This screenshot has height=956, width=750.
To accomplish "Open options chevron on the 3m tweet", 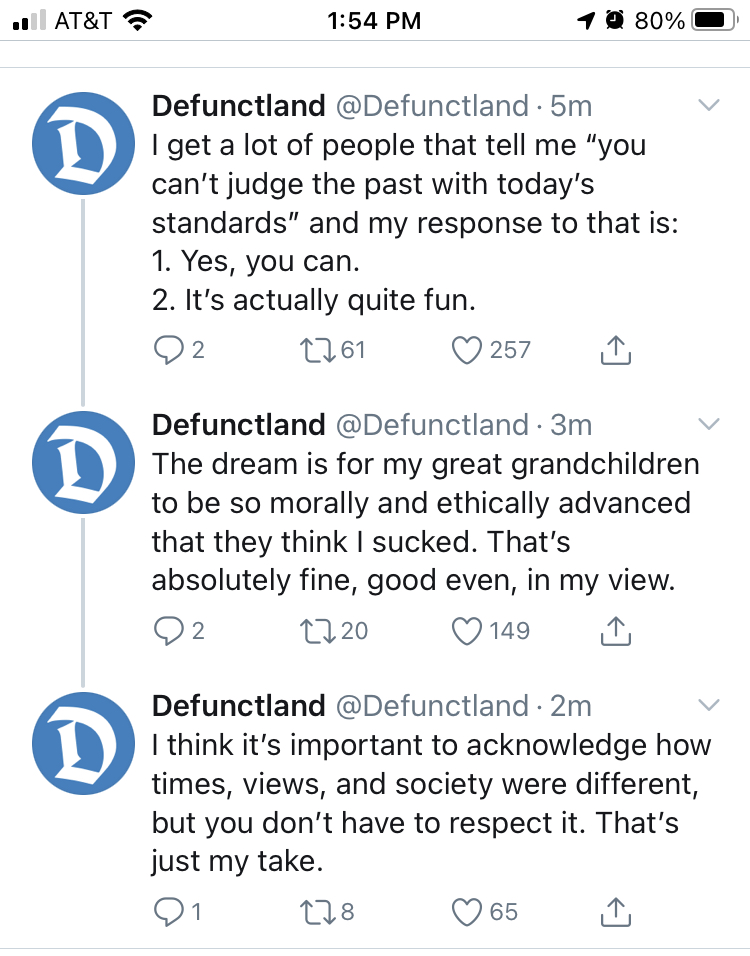I will [709, 424].
